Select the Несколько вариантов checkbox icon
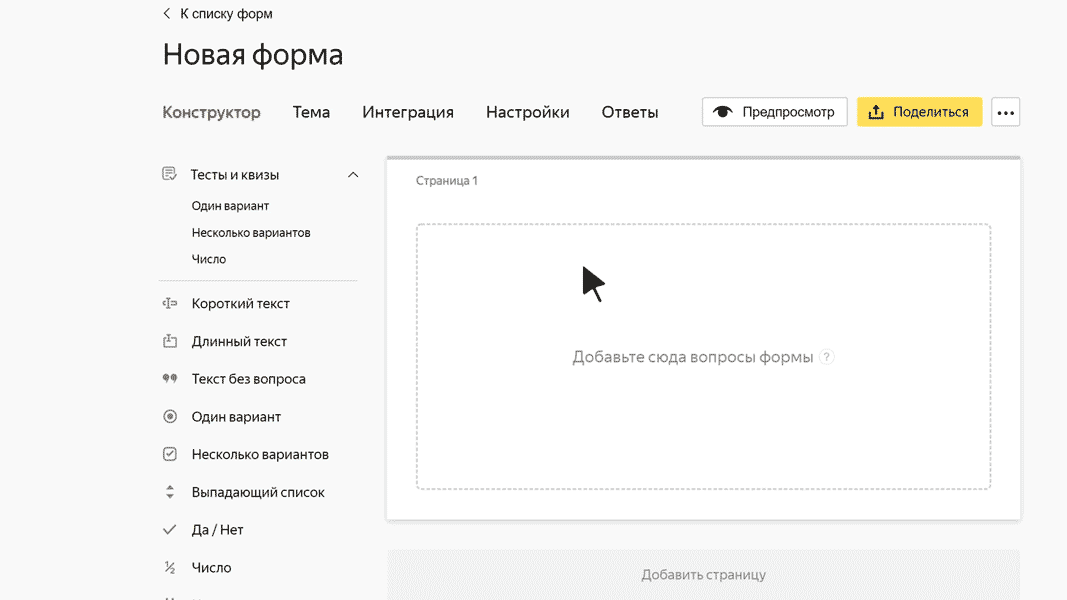Screen dimensions: 1067x600 pyautogui.click(x=170, y=453)
